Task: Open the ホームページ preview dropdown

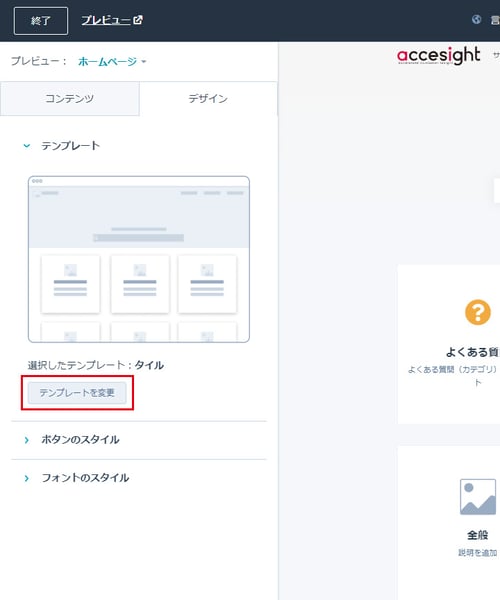Action: click(112, 61)
